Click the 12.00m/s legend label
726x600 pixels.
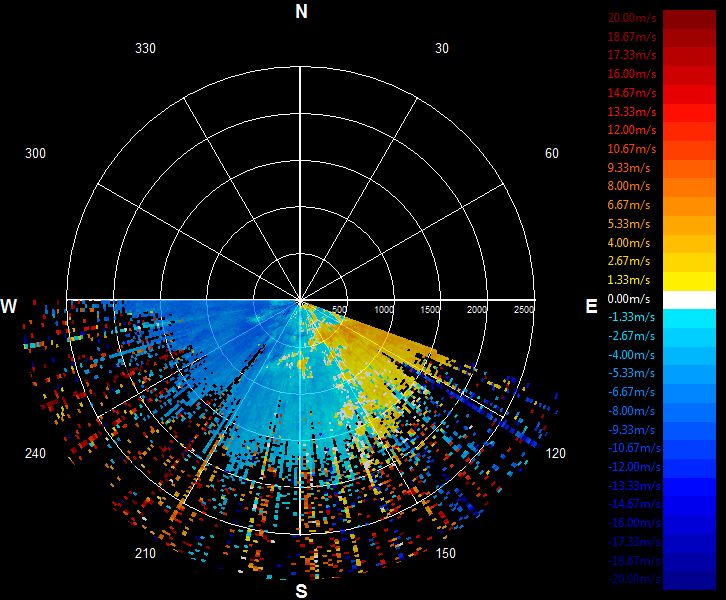tap(632, 130)
